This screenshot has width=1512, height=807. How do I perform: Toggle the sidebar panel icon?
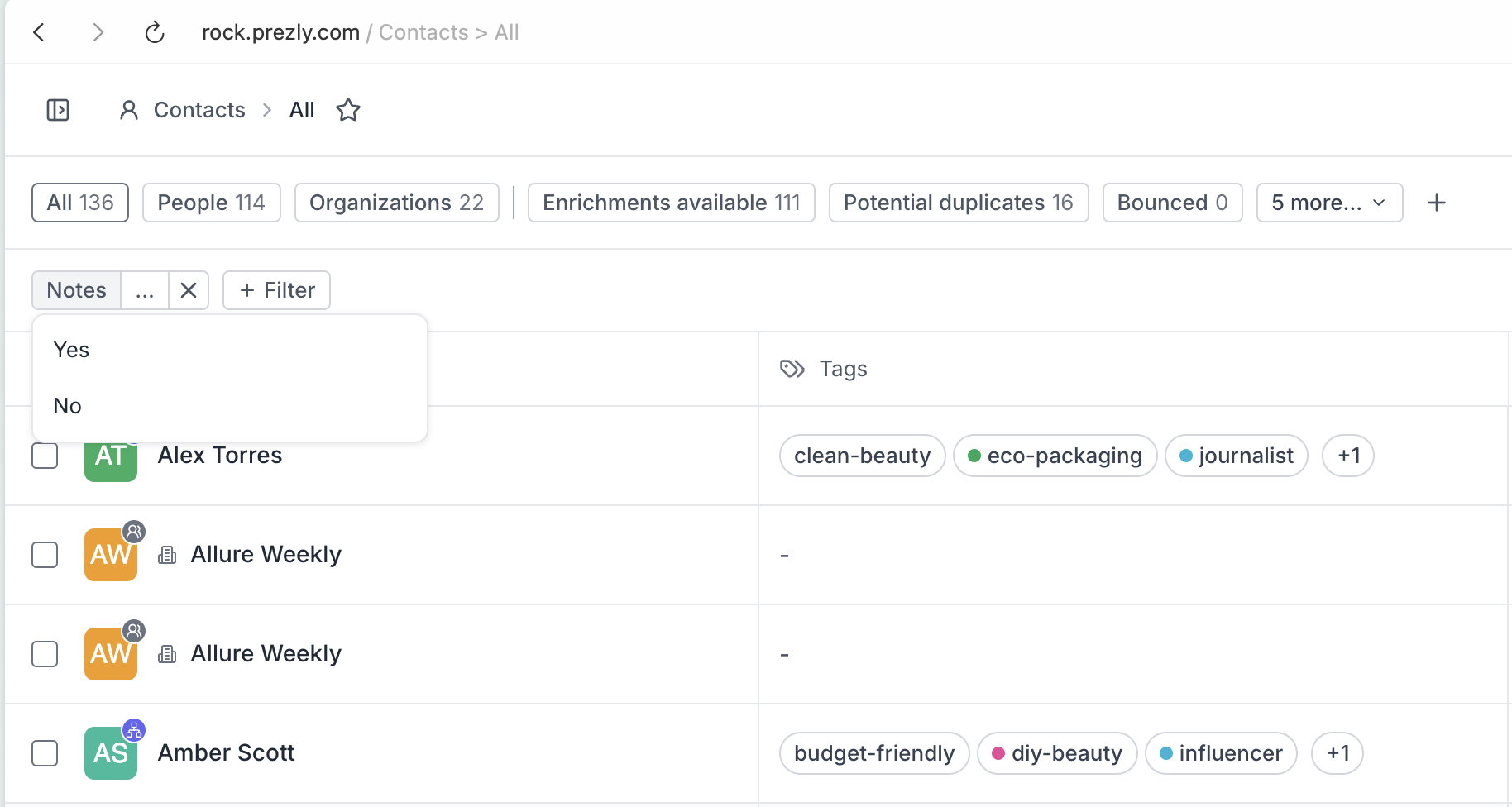coord(58,110)
